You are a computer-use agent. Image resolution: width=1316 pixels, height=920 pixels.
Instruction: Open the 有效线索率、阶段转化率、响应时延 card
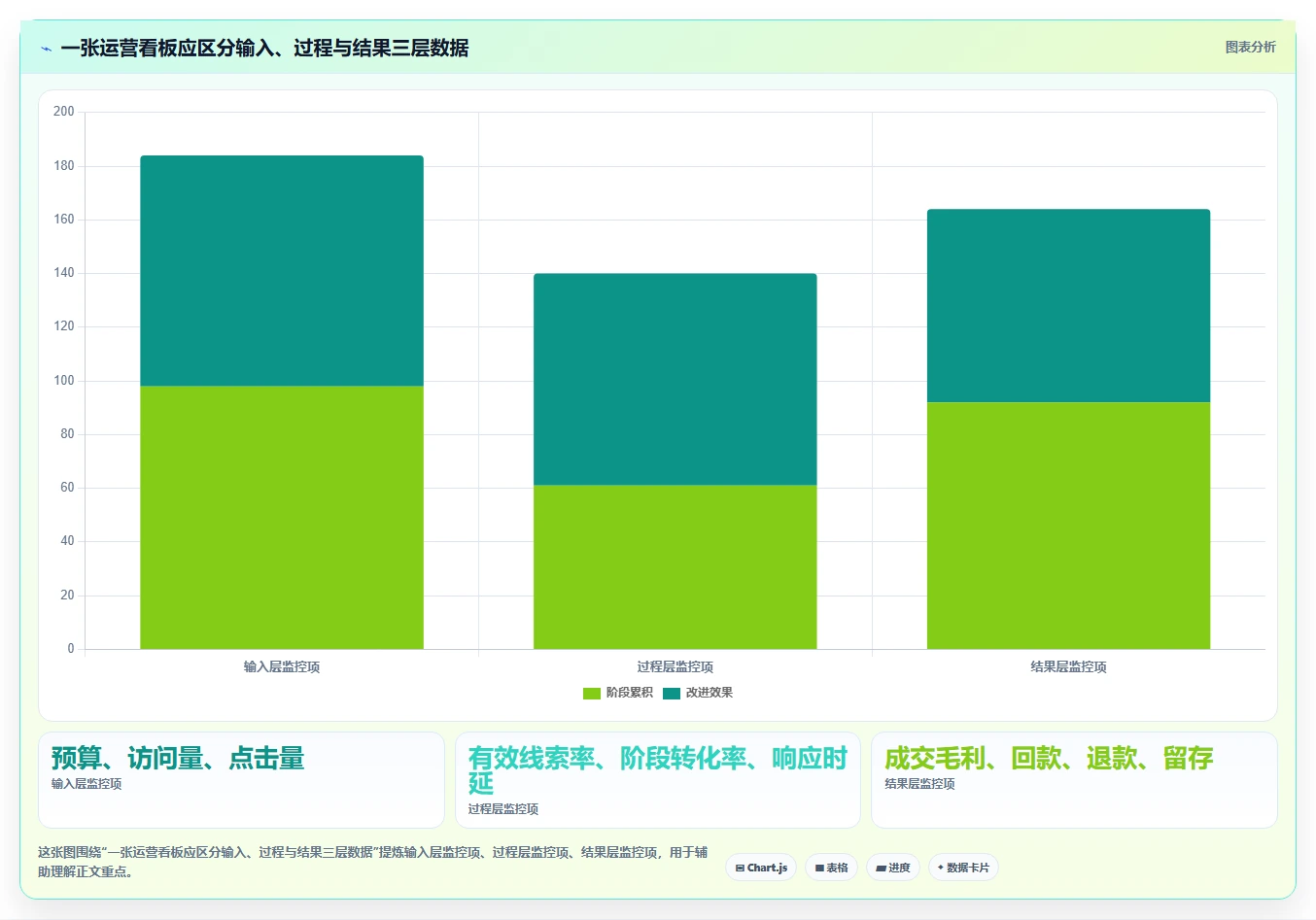point(658,780)
